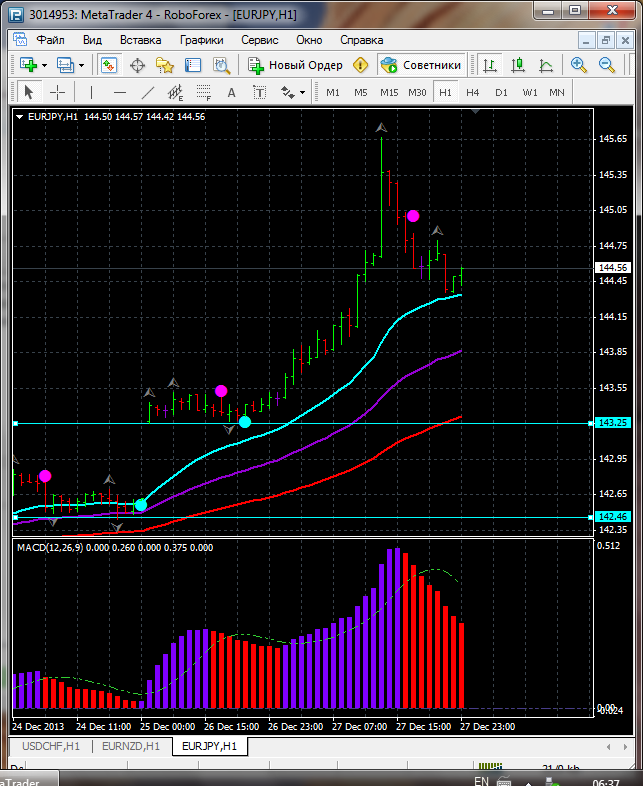Viewport: 643px width, 786px height.
Task: Choose the trendline drawing tool
Action: click(148, 92)
